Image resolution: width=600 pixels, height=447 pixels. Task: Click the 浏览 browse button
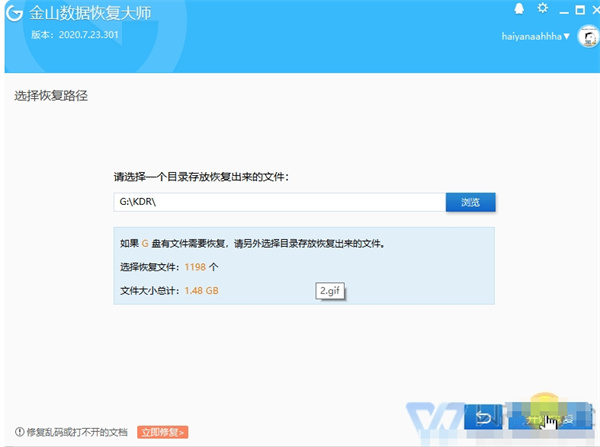[x=470, y=202]
